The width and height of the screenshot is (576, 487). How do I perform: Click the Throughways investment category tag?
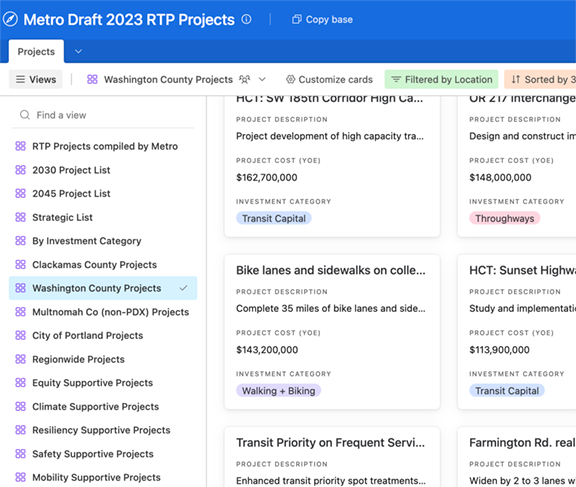click(x=504, y=218)
